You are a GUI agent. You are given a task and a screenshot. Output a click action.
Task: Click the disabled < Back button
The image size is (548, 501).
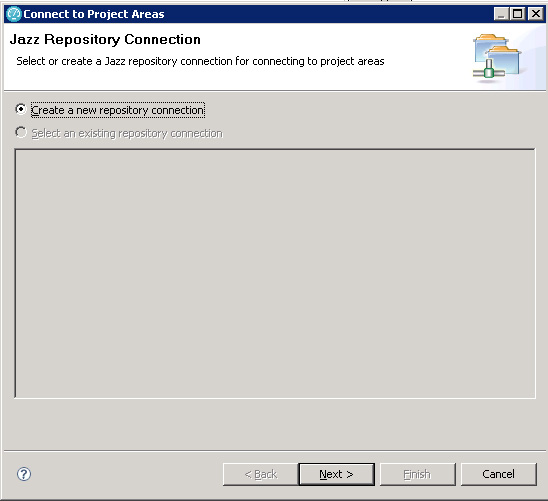[260, 474]
